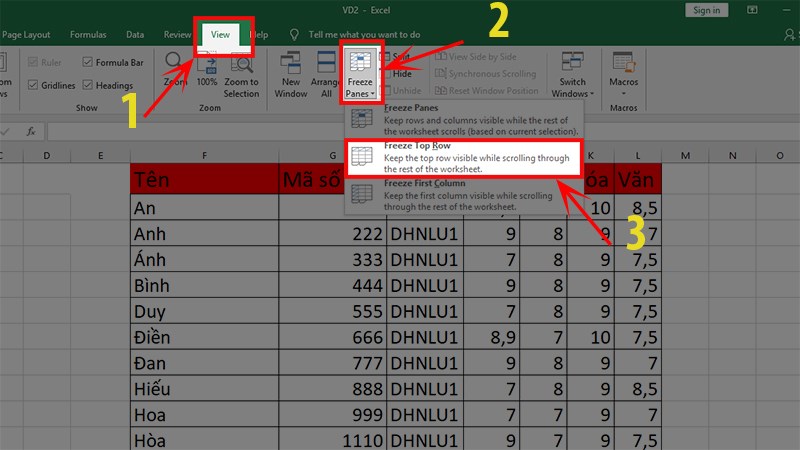Image resolution: width=800 pixels, height=450 pixels.
Task: Click the New Window icon
Action: click(291, 74)
